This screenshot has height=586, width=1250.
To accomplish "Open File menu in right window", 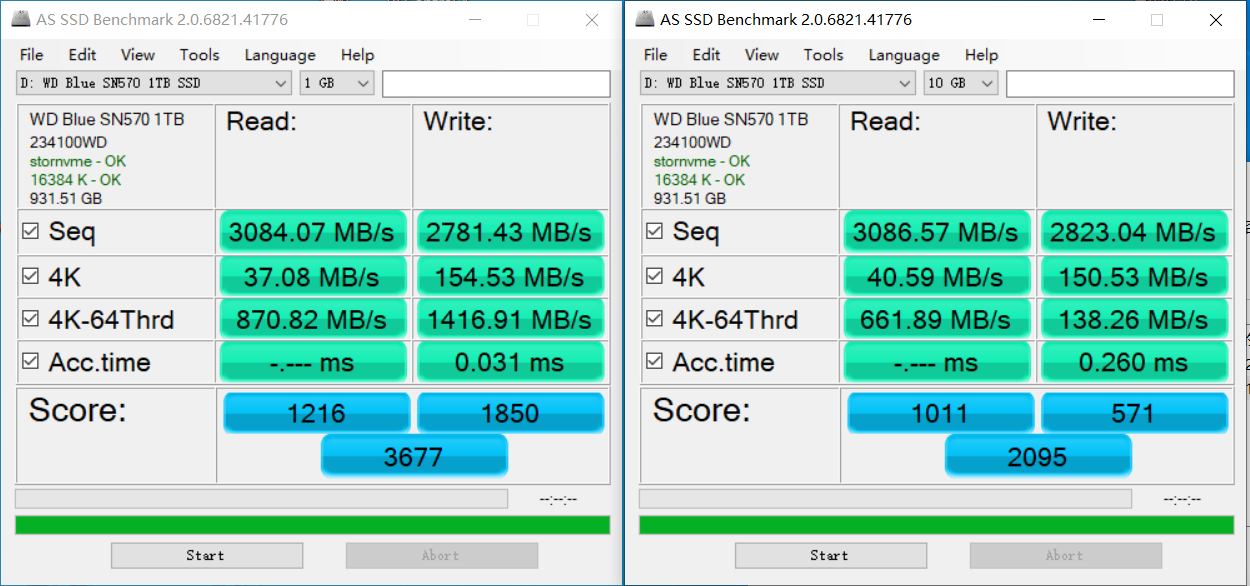I will 655,55.
